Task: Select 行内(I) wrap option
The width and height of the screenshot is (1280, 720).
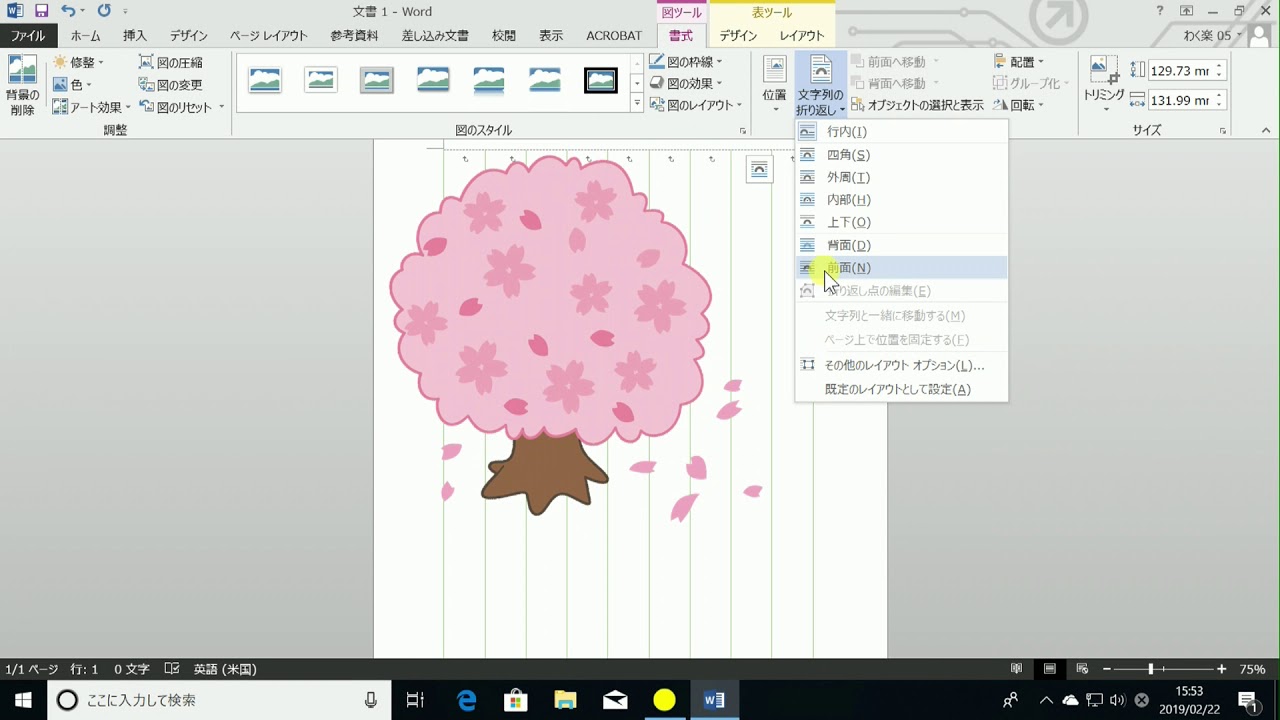Action: point(901,132)
